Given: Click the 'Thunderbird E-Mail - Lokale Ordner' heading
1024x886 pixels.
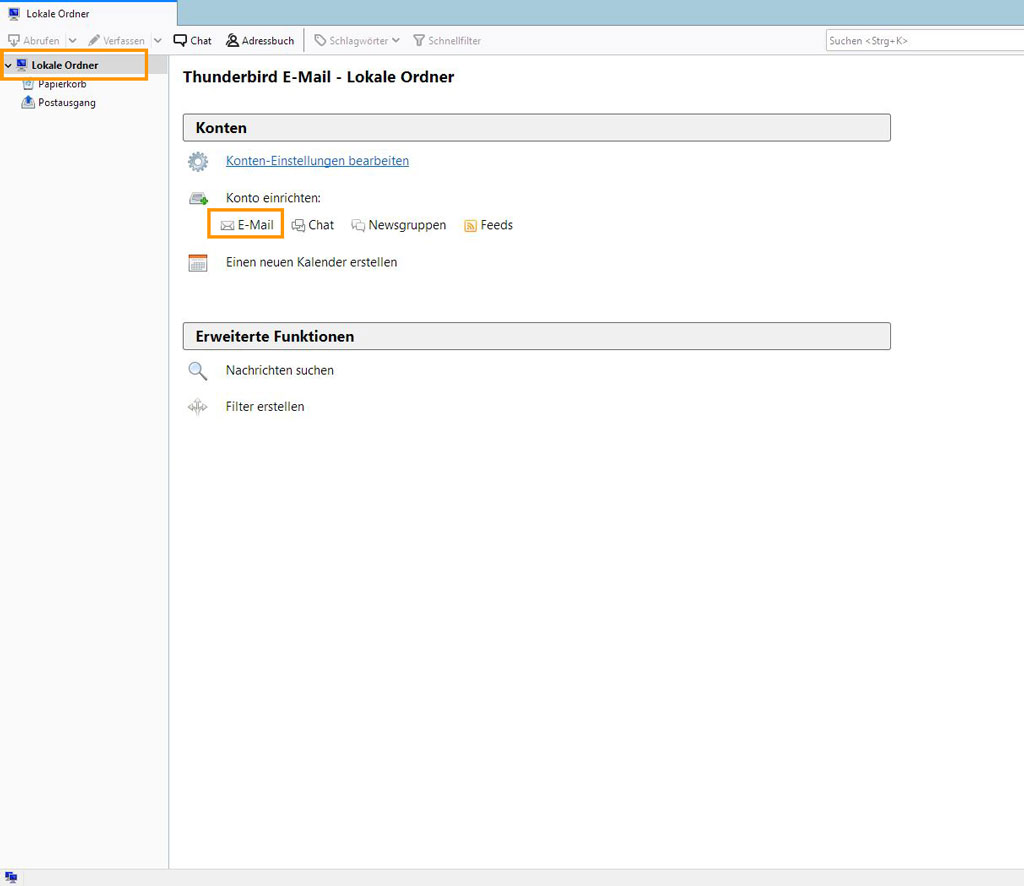Looking at the screenshot, I should [319, 77].
